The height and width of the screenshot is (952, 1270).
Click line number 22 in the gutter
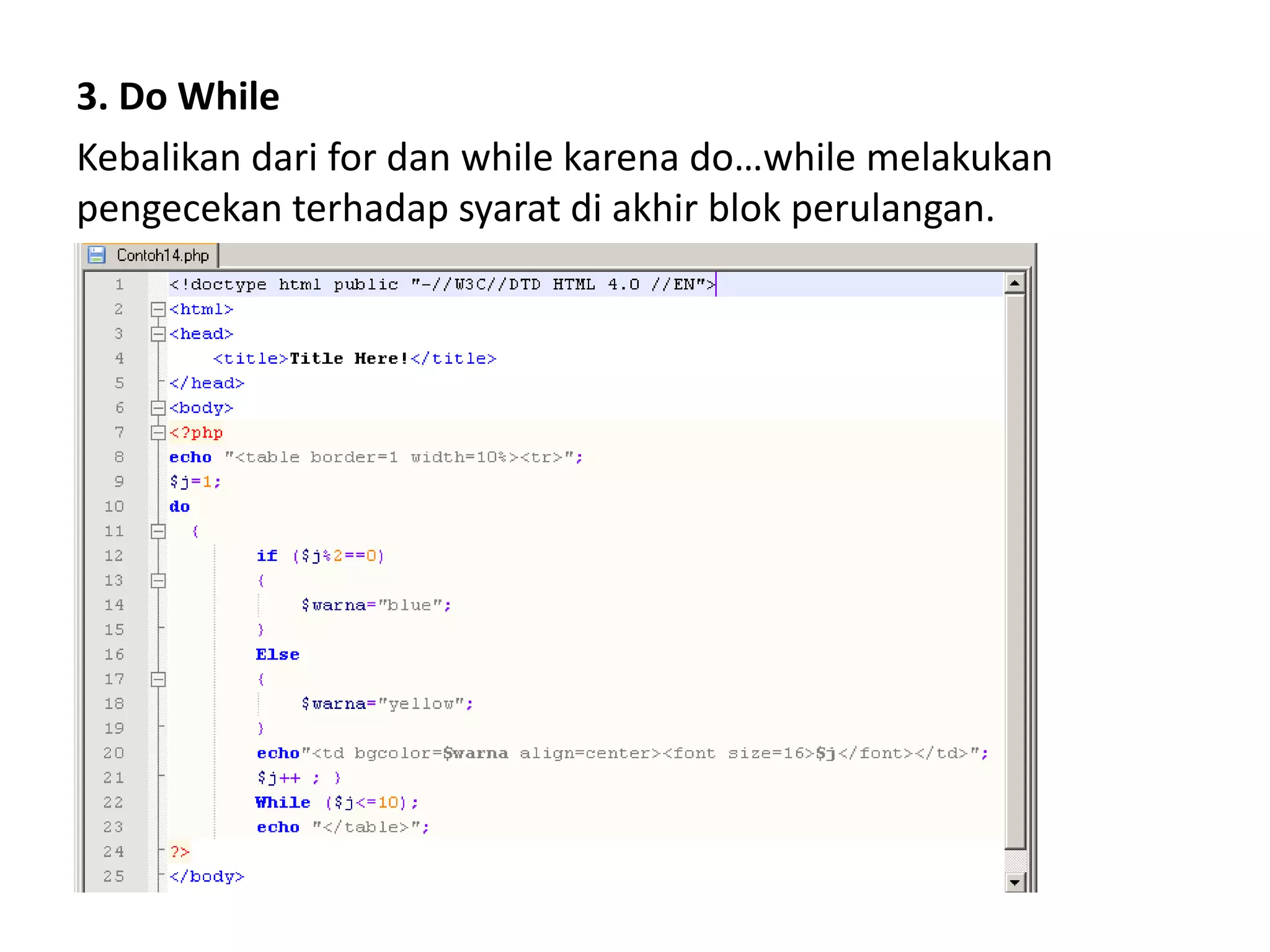pos(113,803)
